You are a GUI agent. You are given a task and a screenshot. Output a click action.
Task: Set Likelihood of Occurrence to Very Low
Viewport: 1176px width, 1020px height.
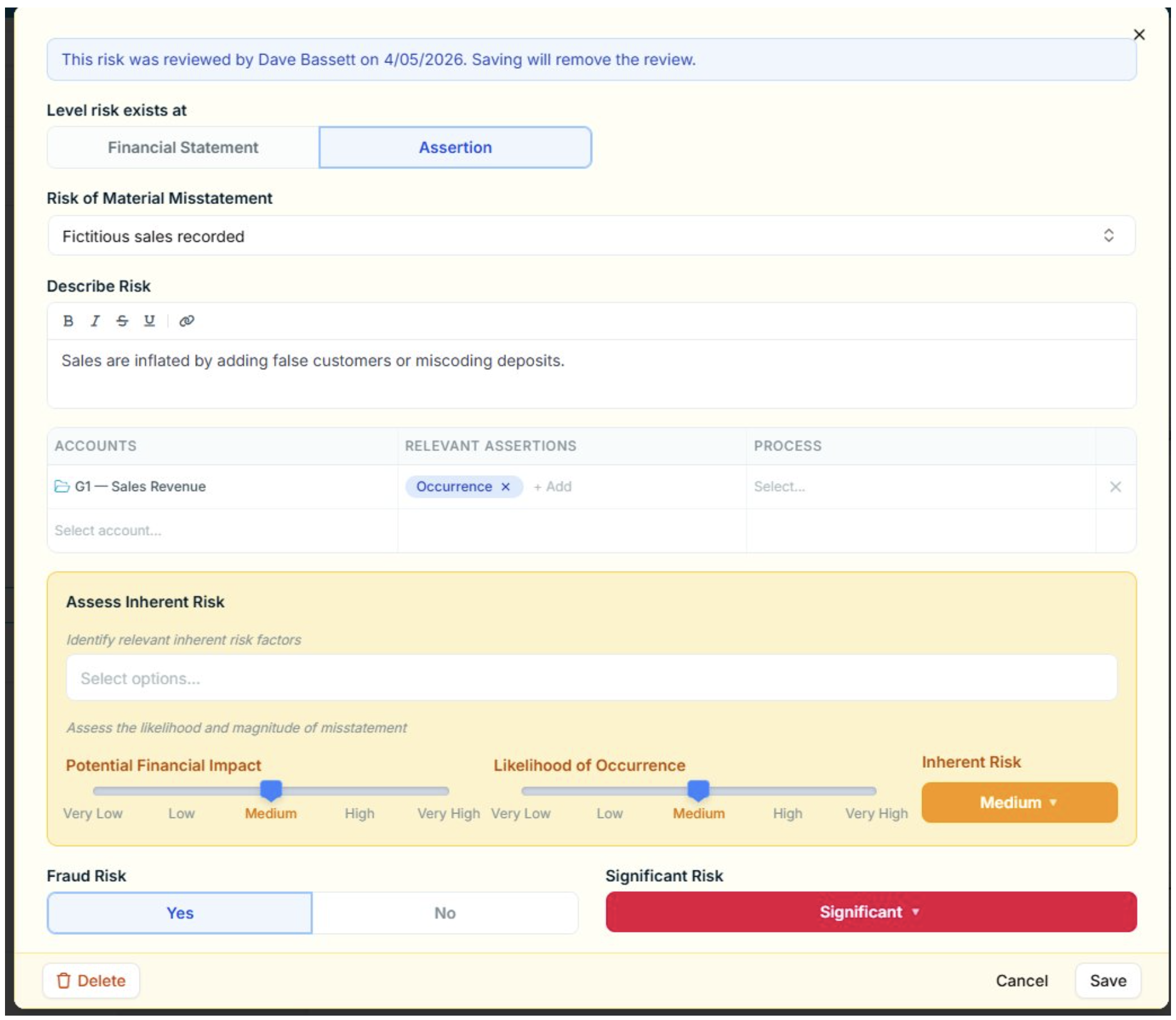point(520,813)
